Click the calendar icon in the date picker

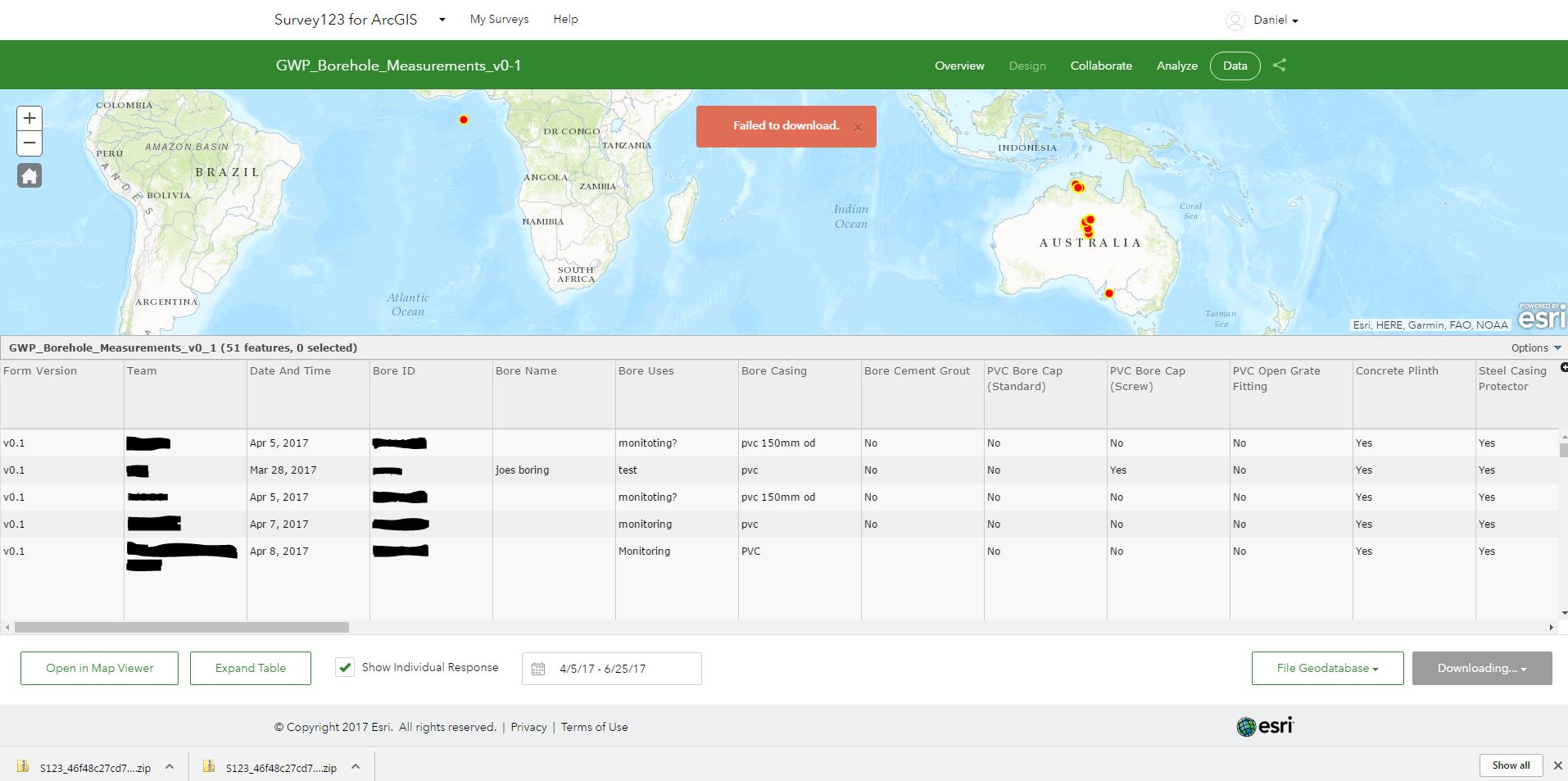538,668
